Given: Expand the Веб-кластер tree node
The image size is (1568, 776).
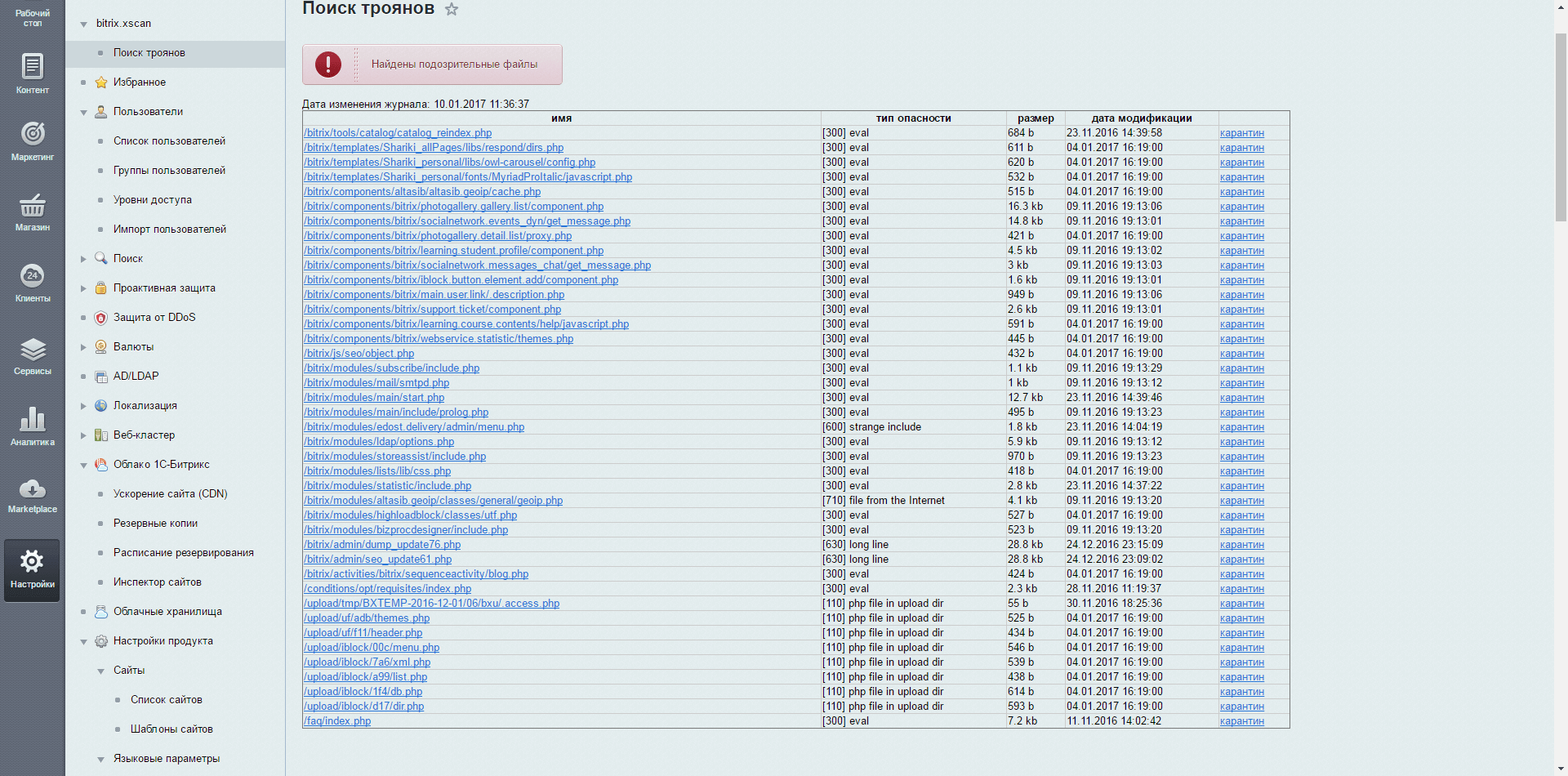Looking at the screenshot, I should point(83,435).
